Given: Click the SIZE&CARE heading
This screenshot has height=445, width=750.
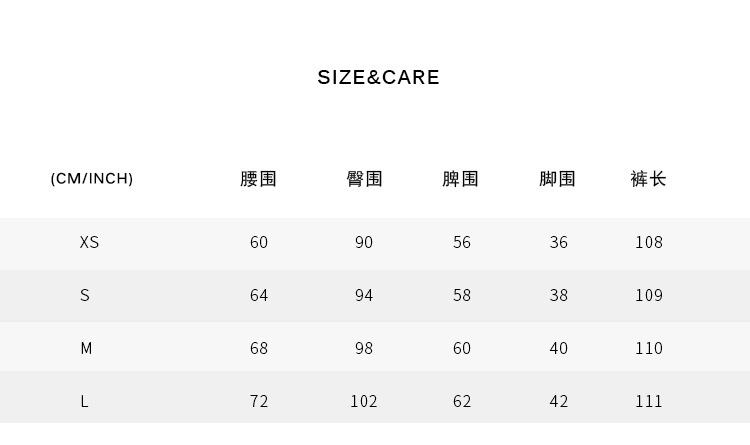Looking at the screenshot, I should (378, 78).
